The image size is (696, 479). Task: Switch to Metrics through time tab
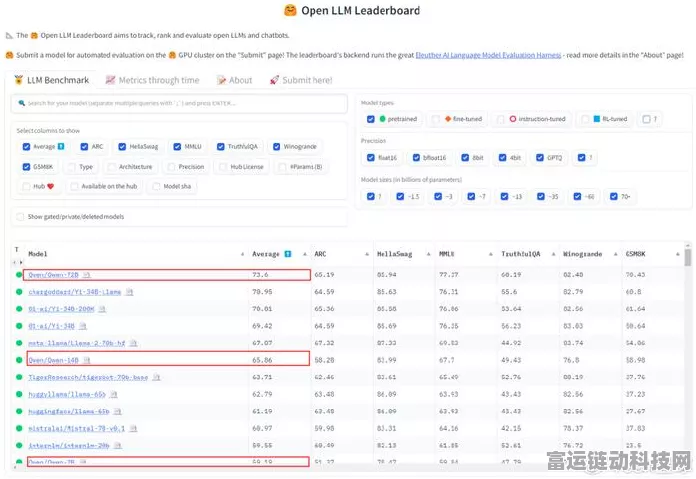click(x=153, y=80)
